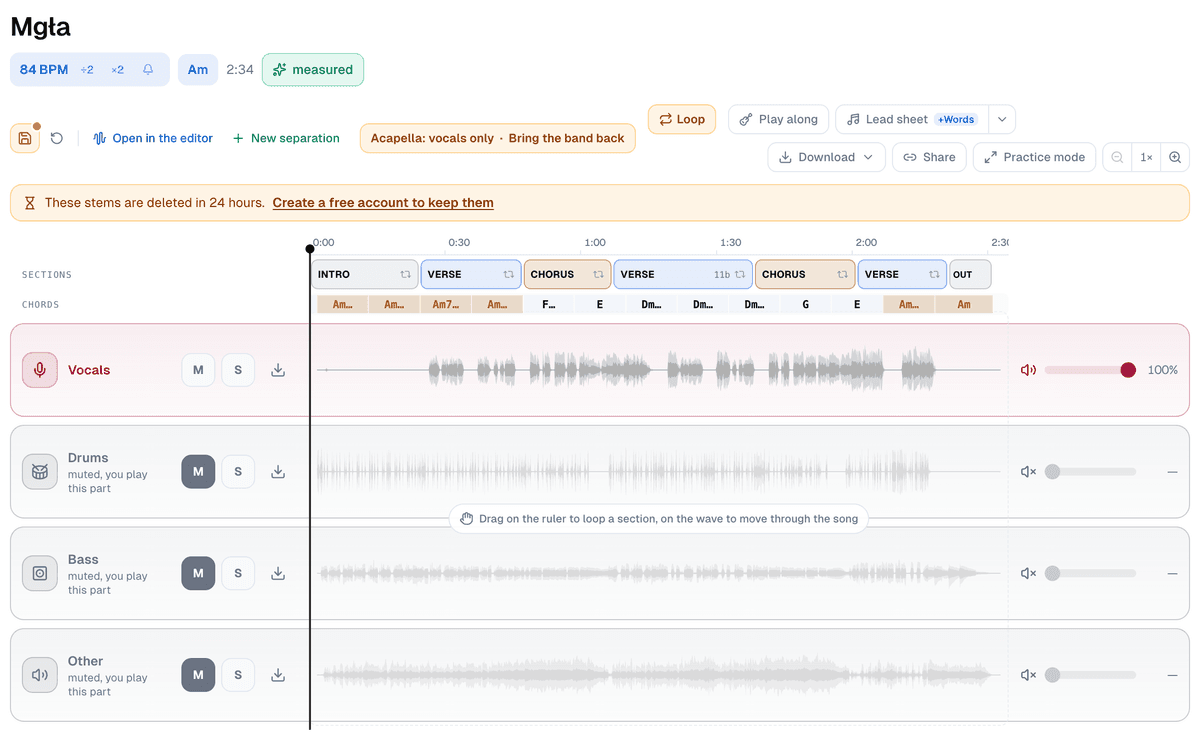Click the Vocals microphone icon
The height and width of the screenshot is (732, 1200).
point(40,370)
